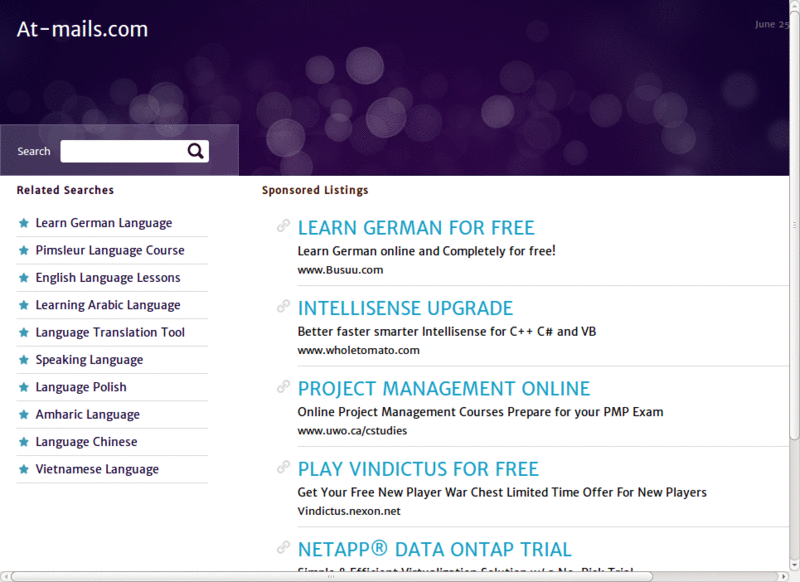This screenshot has height=582, width=800.
Task: Open the PLAY VINDICTUS FOR FREE listing
Action: pyautogui.click(x=418, y=469)
